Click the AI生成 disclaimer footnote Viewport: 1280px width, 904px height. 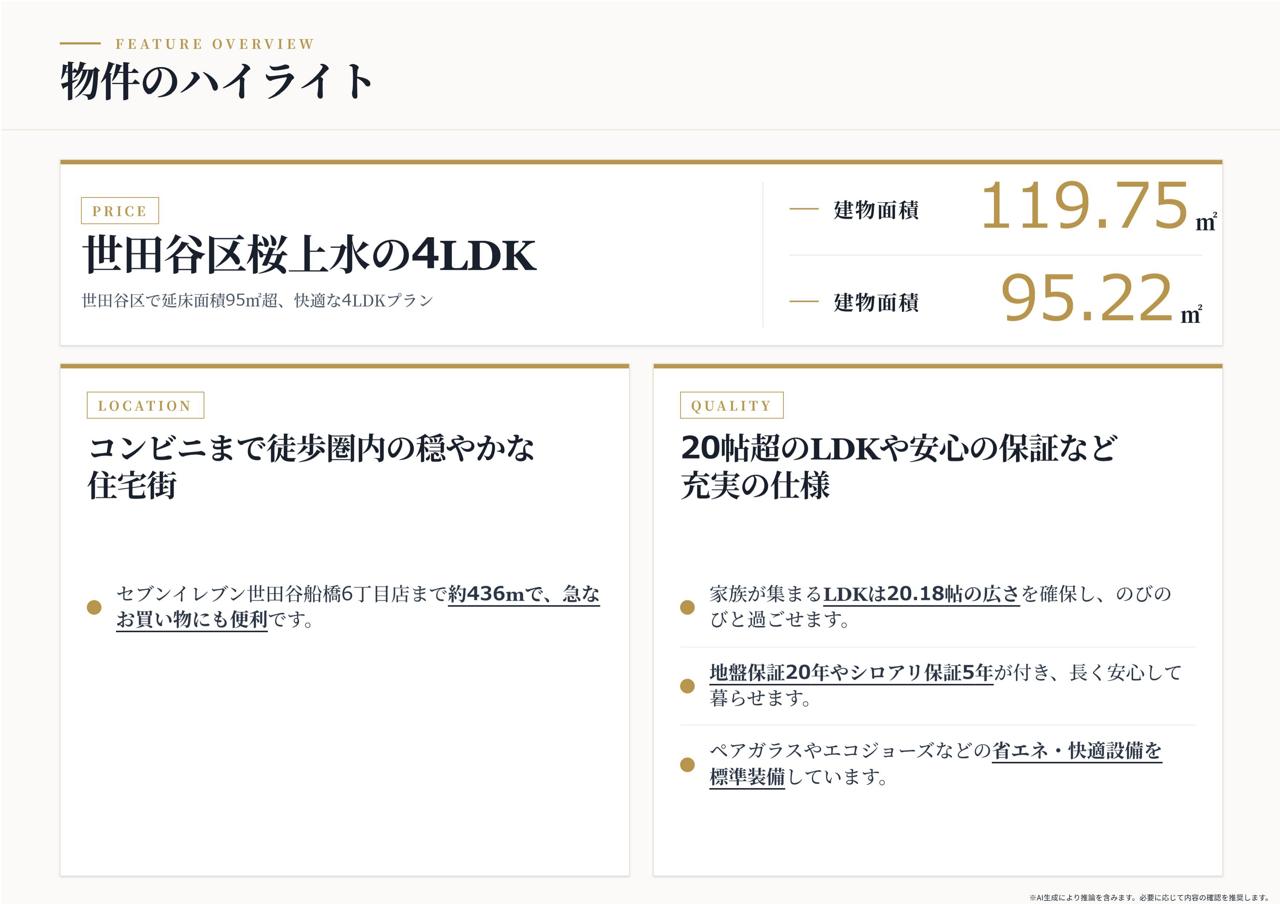pos(1149,897)
